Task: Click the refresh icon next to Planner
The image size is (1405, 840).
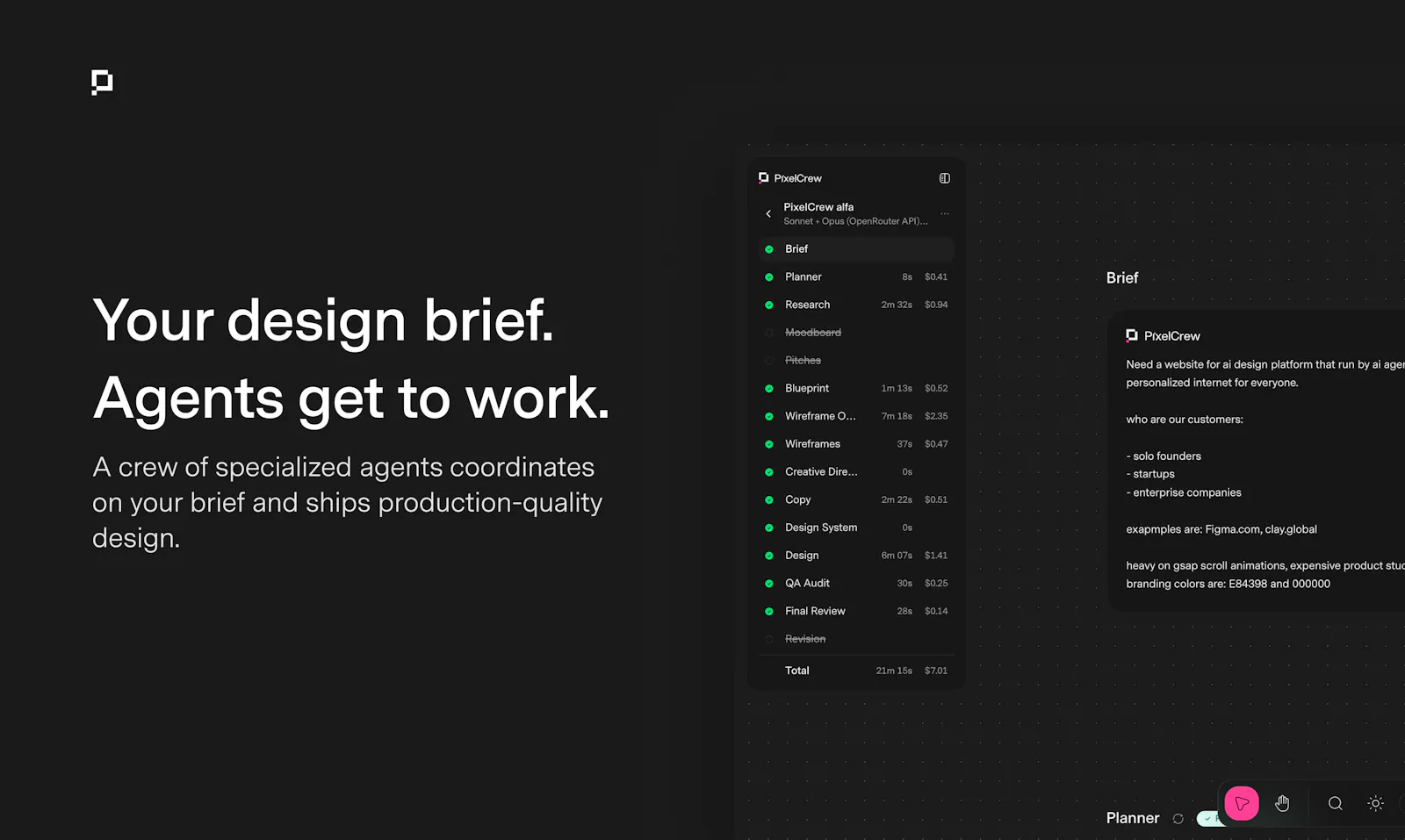Action: click(1178, 819)
